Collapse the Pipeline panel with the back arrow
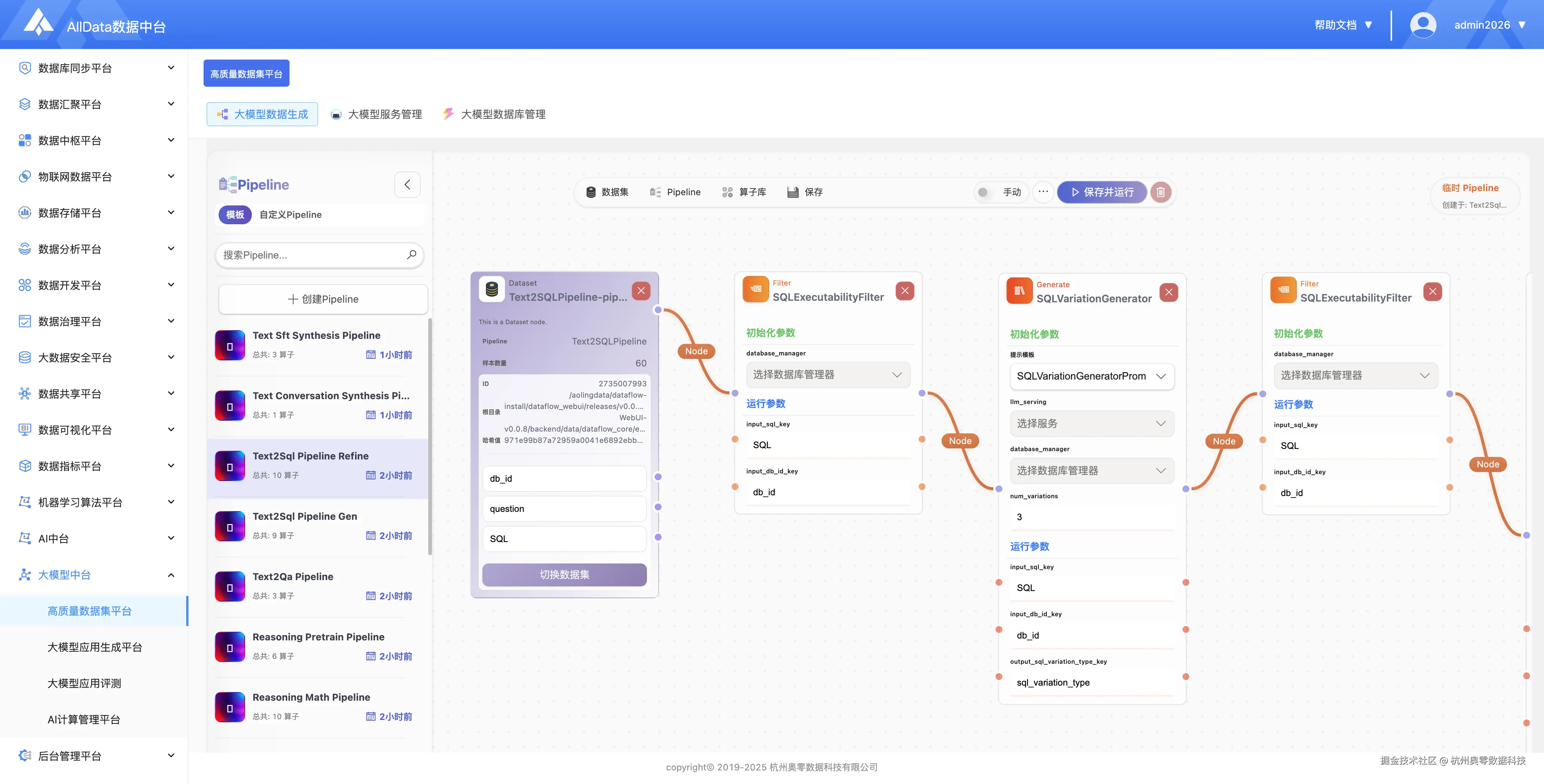 (407, 185)
